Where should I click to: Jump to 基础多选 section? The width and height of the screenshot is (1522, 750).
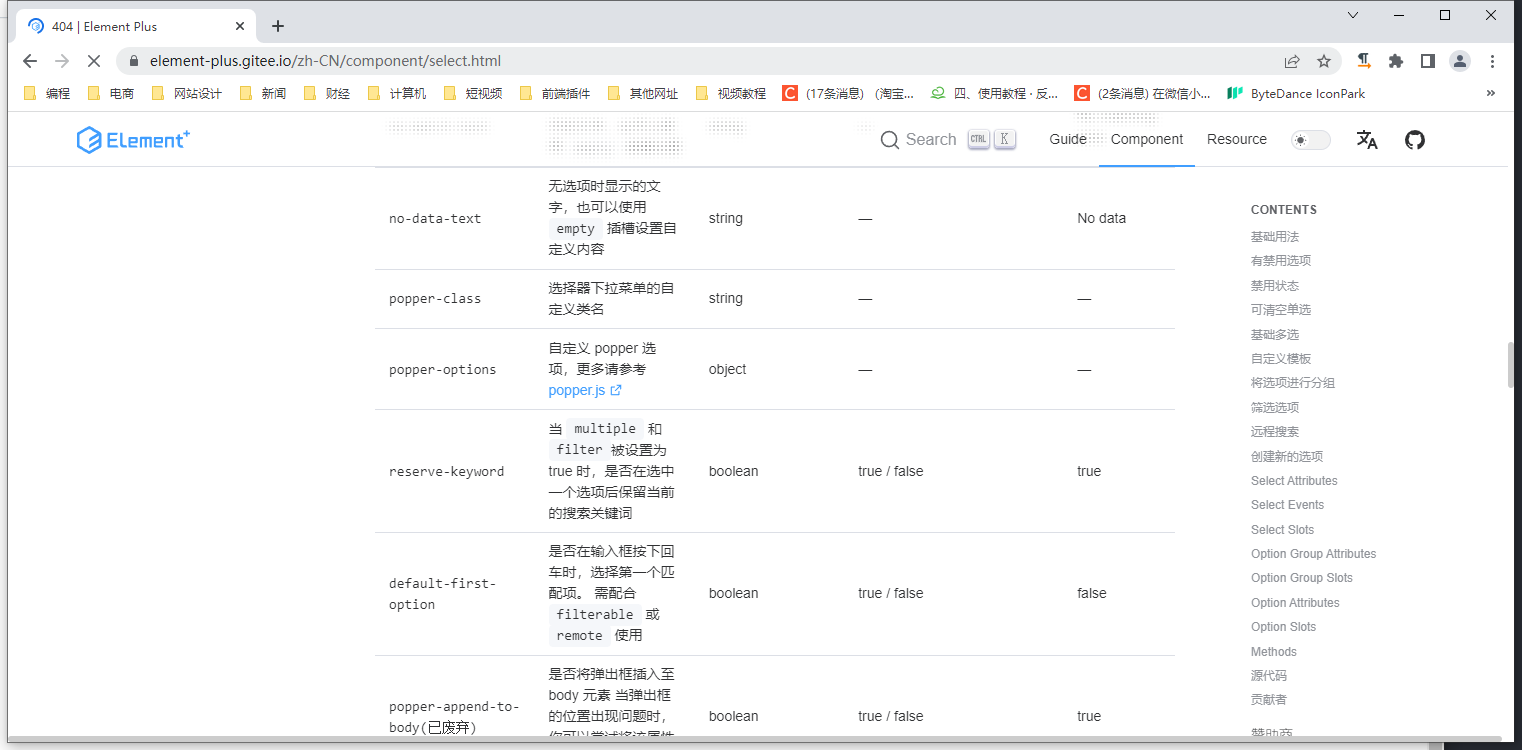1275,335
